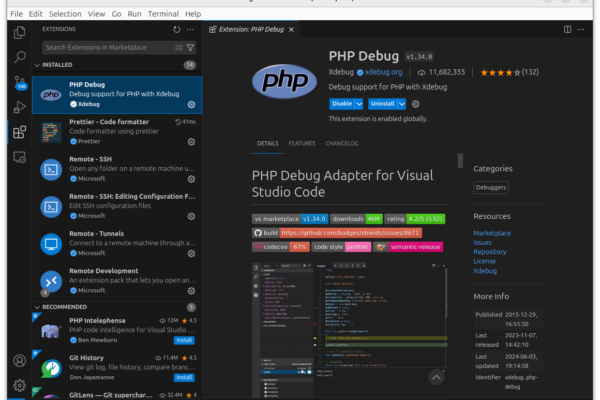
Task: Click the codecov 67% badge
Action: coord(280,247)
